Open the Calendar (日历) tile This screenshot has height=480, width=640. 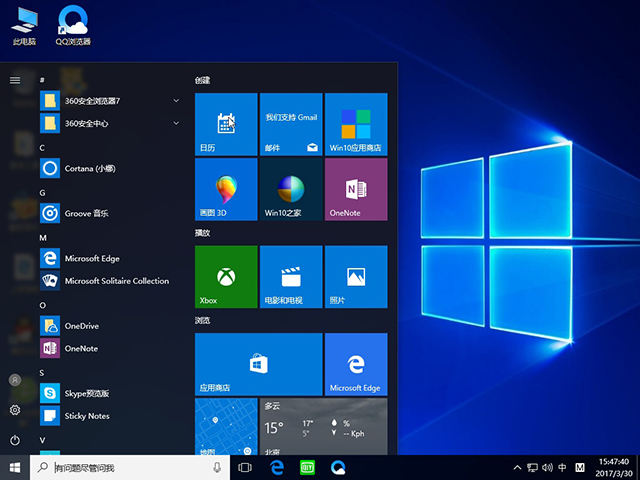[225, 124]
